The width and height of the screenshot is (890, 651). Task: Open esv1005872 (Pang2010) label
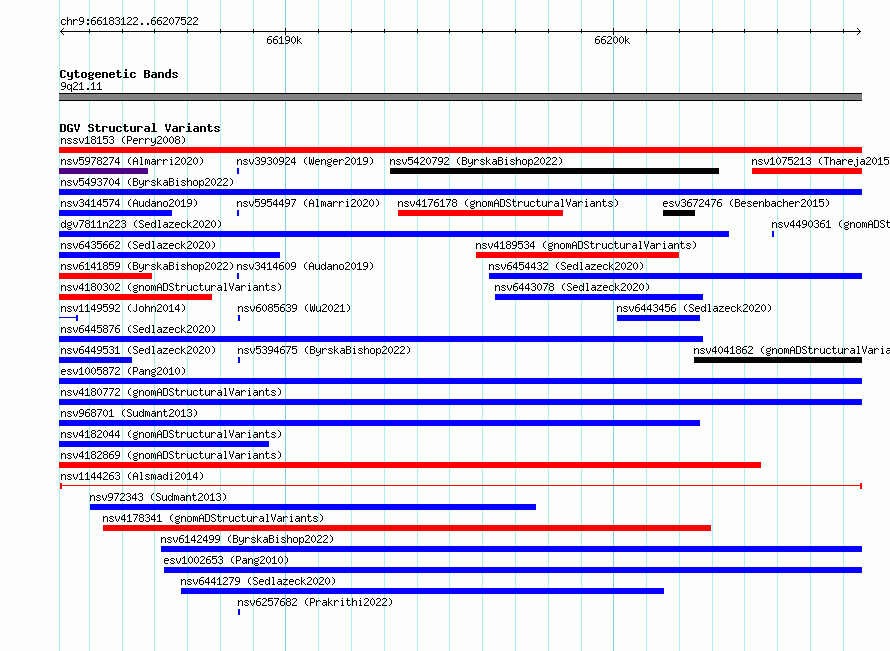(x=123, y=371)
